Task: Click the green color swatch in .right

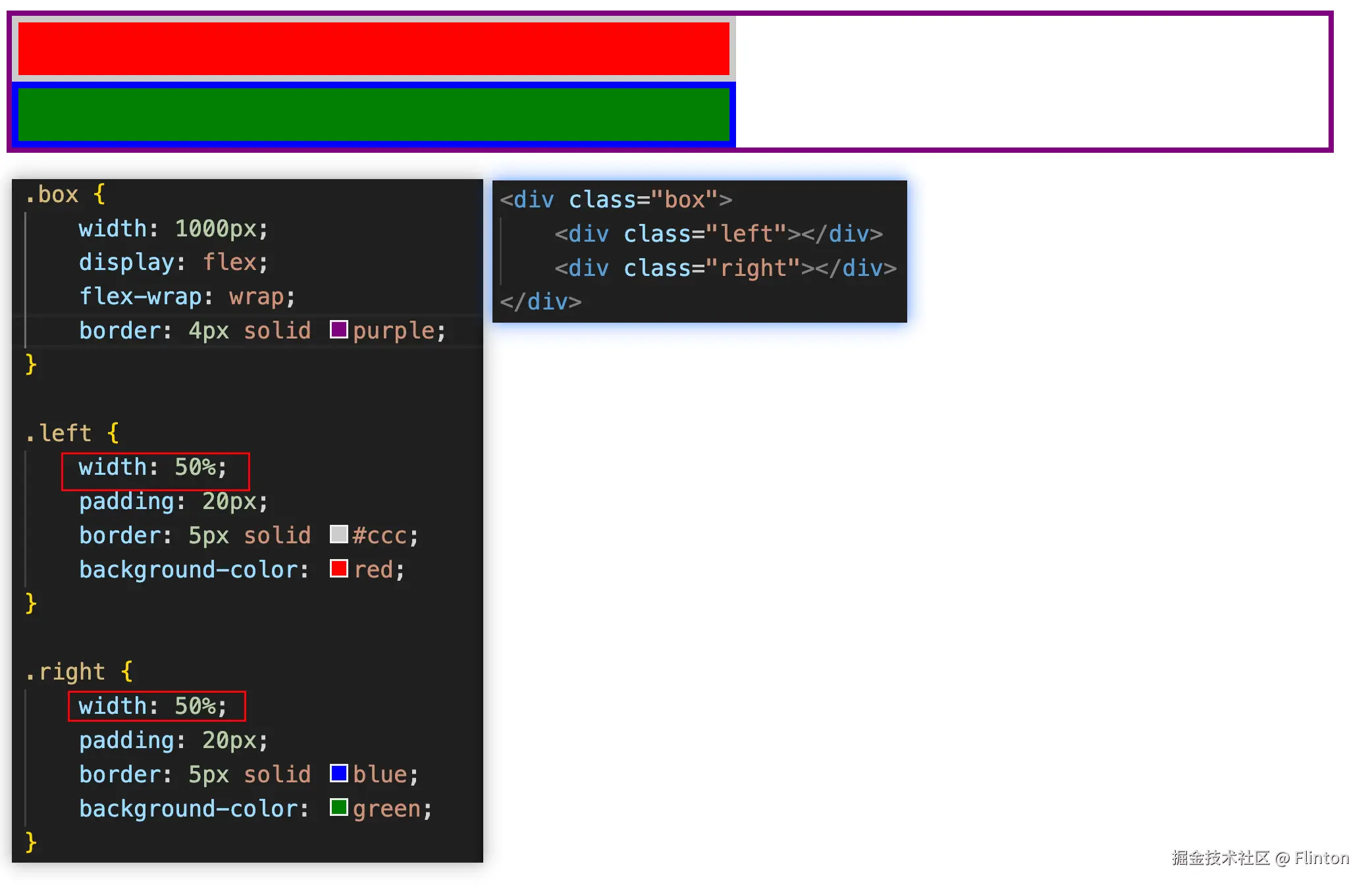Action: (x=338, y=807)
